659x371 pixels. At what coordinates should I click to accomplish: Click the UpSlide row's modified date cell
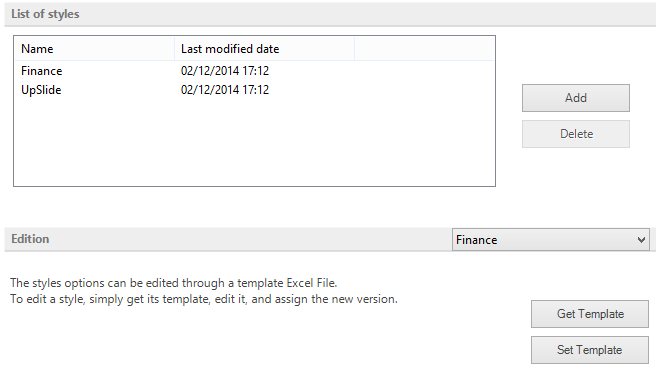[225, 90]
